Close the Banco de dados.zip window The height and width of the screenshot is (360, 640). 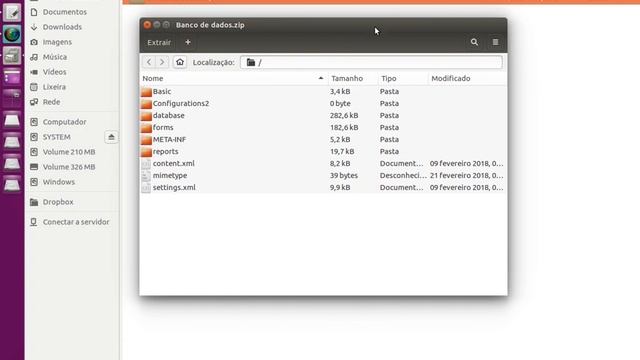147,25
